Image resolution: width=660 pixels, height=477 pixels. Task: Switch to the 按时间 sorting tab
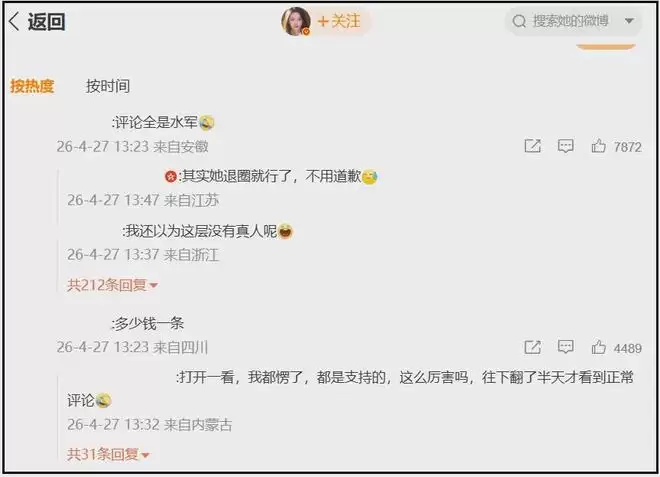[108, 86]
